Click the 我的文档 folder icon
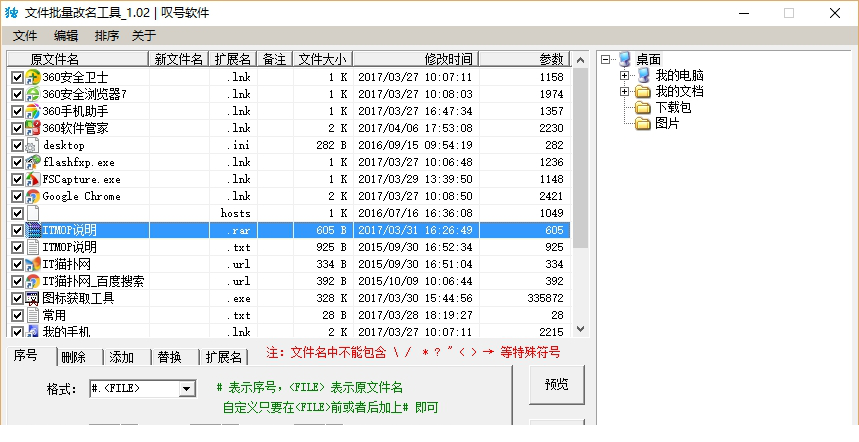 643,91
